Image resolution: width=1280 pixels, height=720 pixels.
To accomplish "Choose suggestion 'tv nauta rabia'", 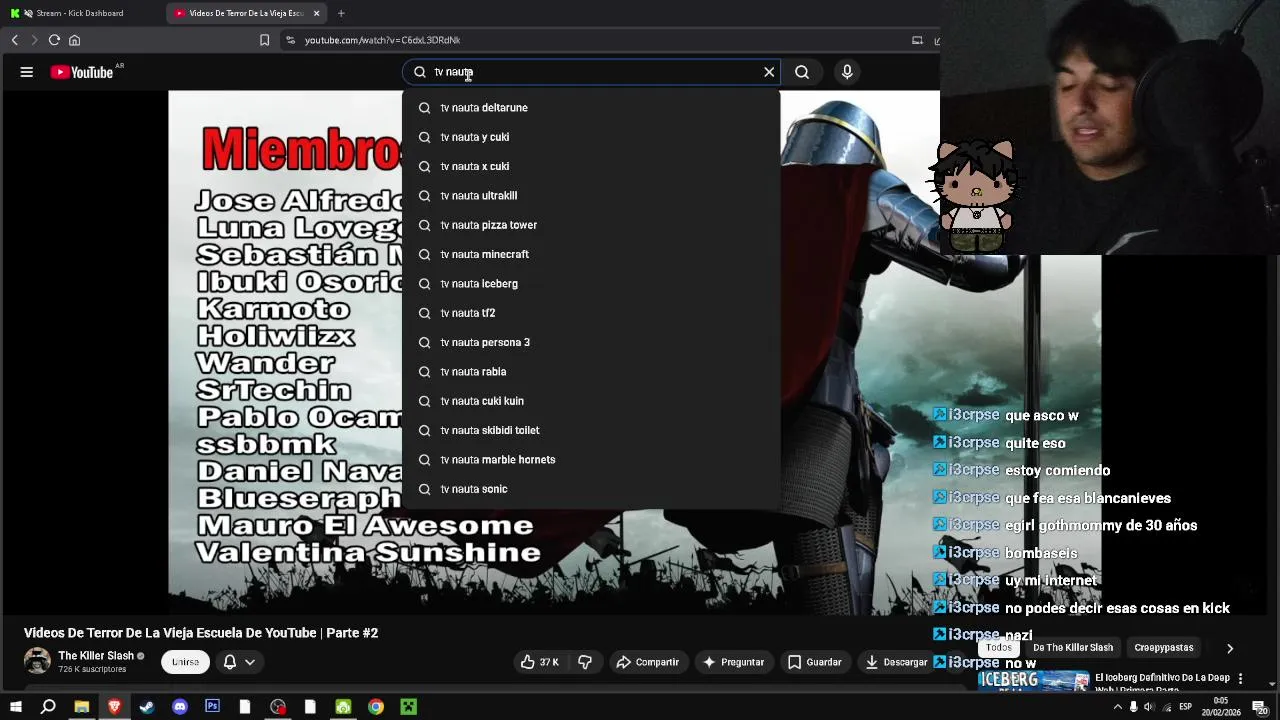I will point(591,372).
